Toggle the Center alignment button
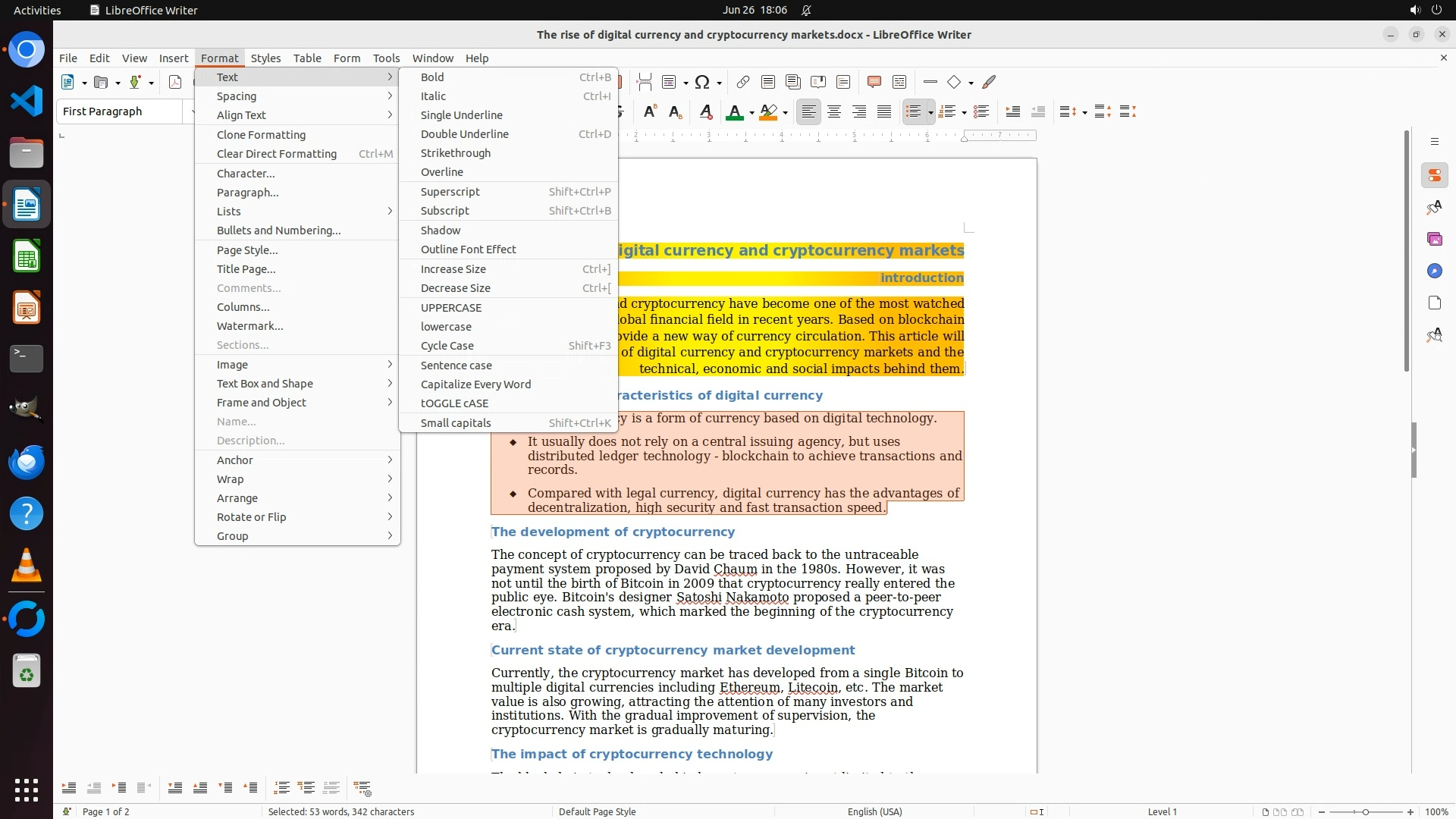 tap(834, 112)
